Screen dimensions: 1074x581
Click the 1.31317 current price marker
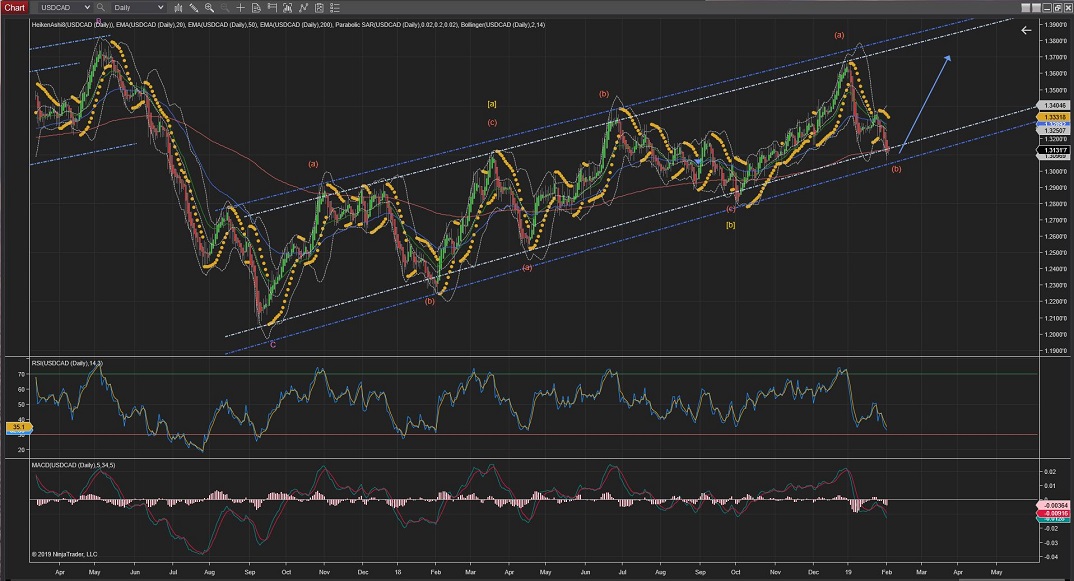point(1055,150)
